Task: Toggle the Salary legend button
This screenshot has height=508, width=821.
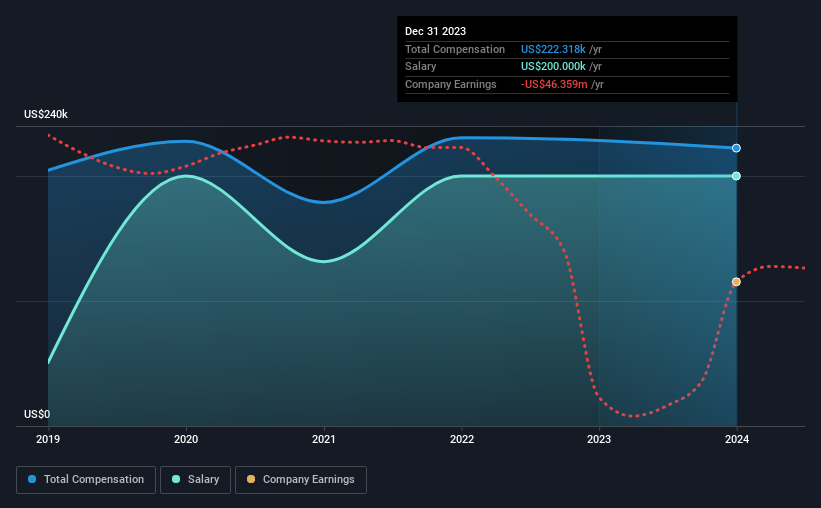Action: pos(195,480)
